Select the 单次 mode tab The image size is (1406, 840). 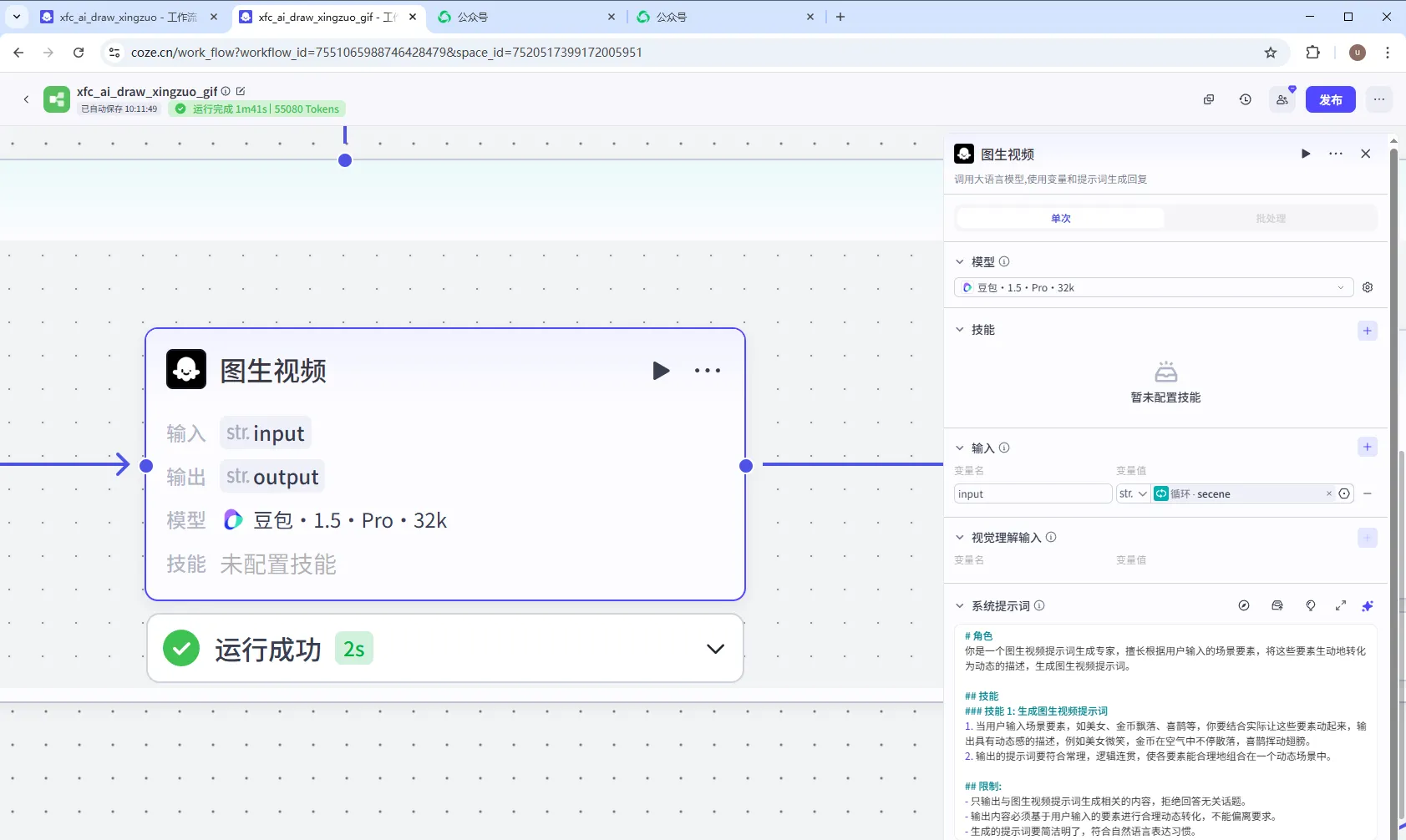1060,218
